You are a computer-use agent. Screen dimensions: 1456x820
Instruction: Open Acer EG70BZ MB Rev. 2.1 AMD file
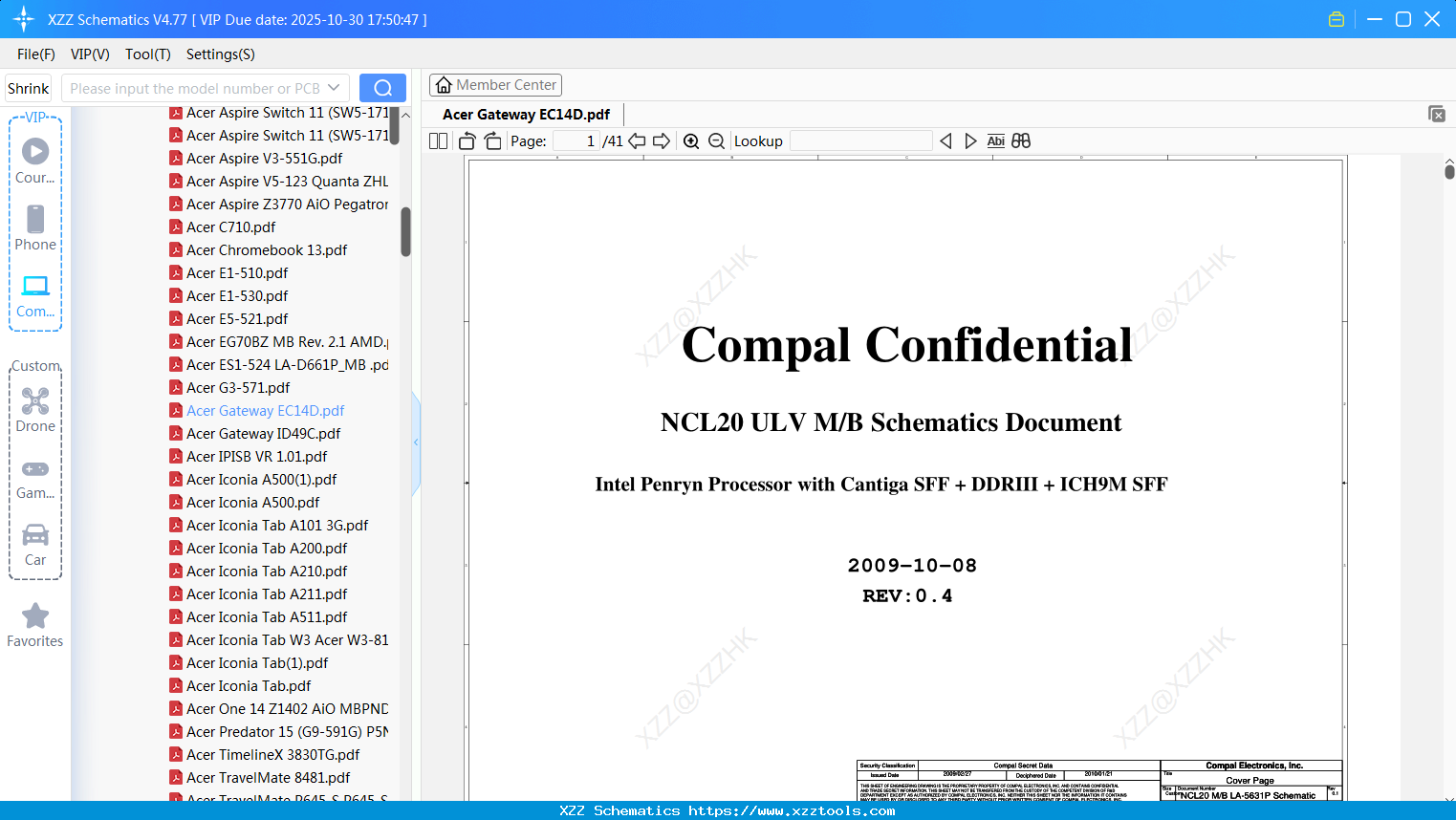tap(279, 342)
